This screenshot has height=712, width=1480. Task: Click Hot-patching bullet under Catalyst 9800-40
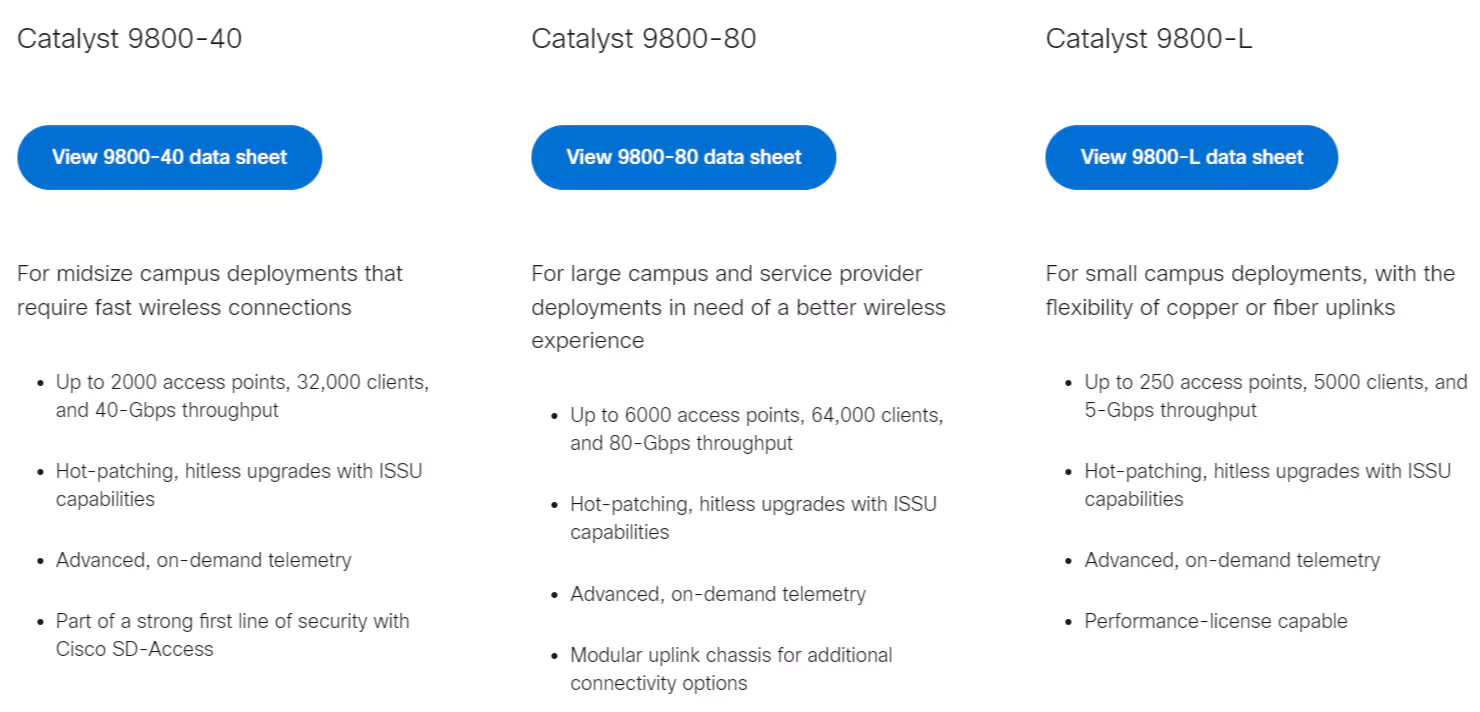239,485
